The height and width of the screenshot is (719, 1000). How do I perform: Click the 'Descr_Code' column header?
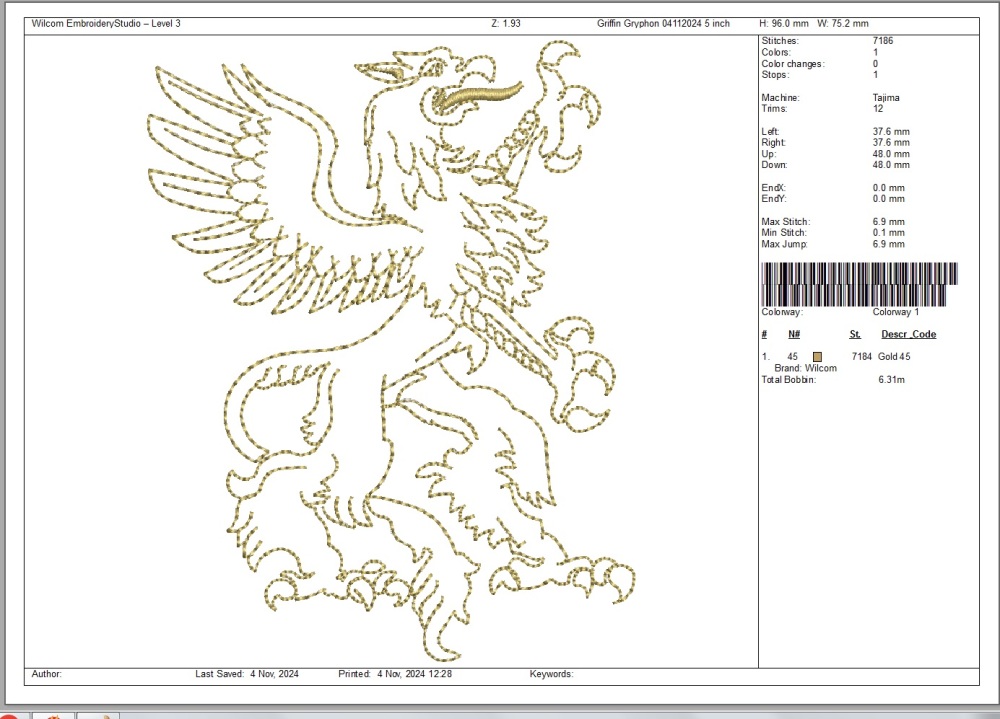tap(909, 334)
